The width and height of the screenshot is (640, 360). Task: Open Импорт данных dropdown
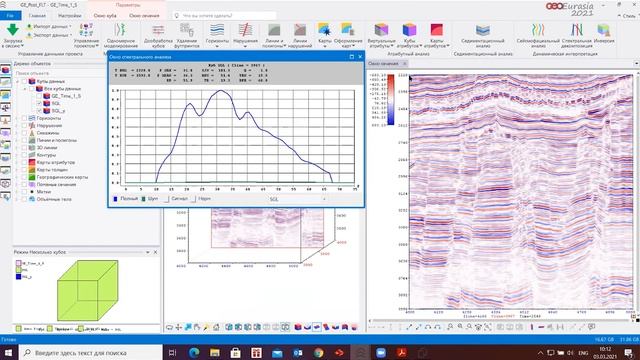(49, 26)
